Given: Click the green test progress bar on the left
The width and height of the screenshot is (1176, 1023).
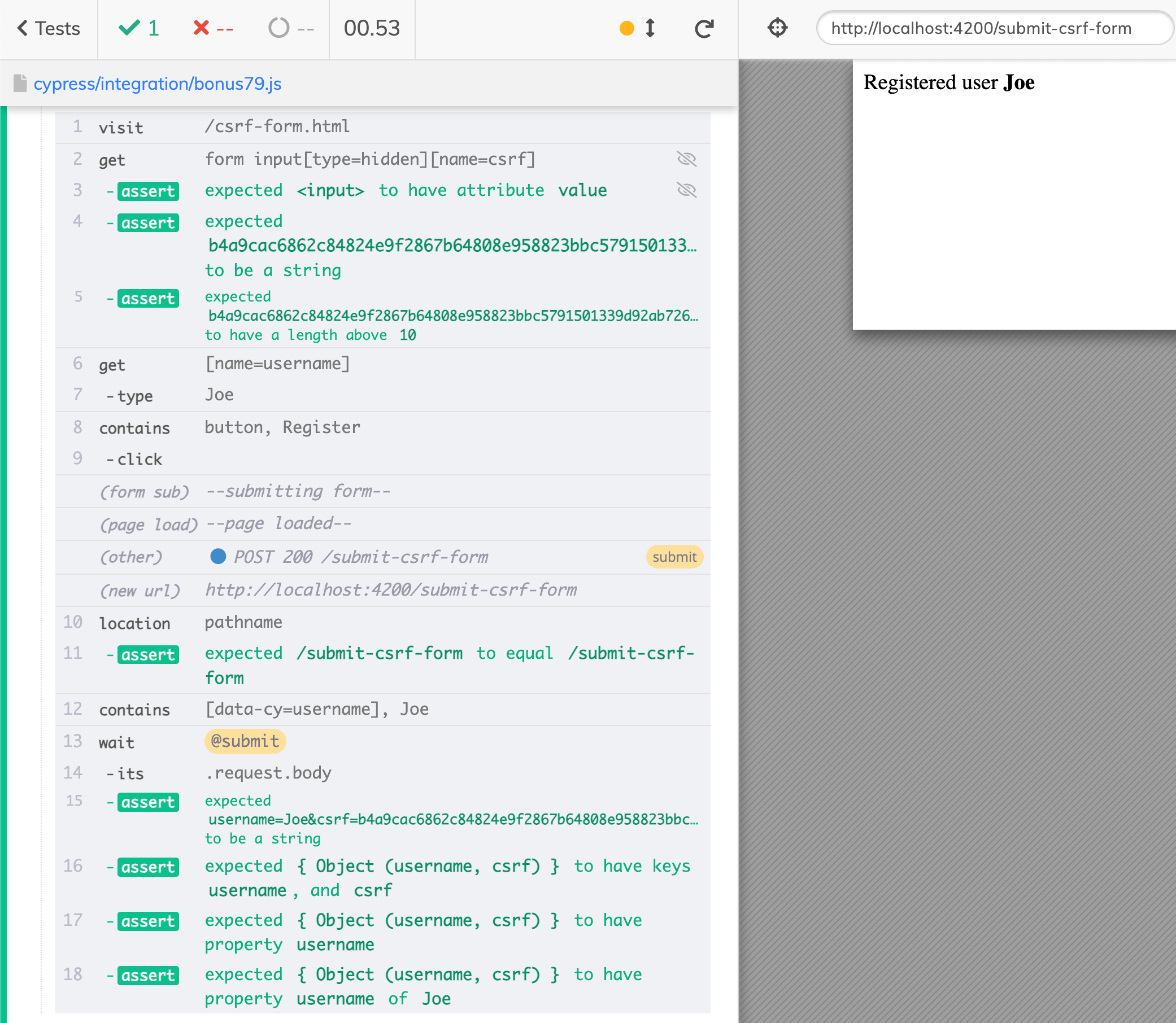Looking at the screenshot, I should click(x=4, y=514).
